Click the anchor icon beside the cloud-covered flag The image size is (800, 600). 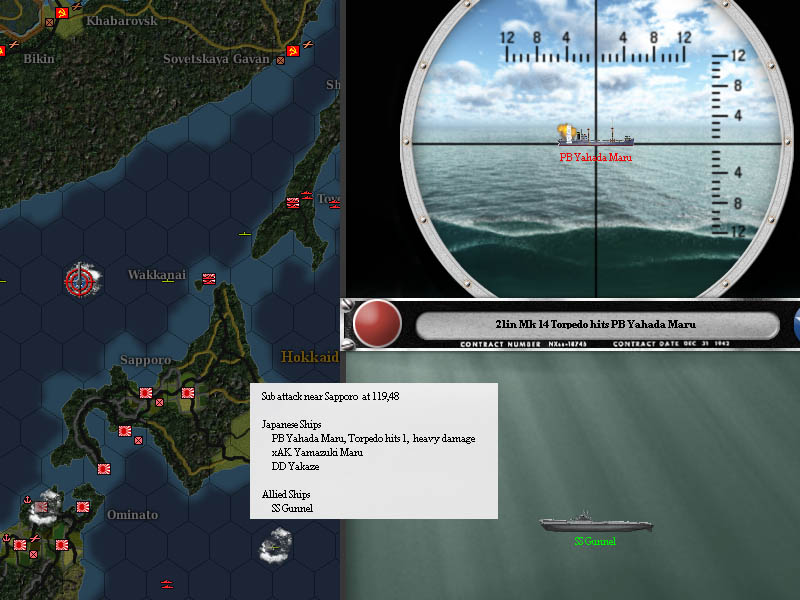click(x=28, y=499)
